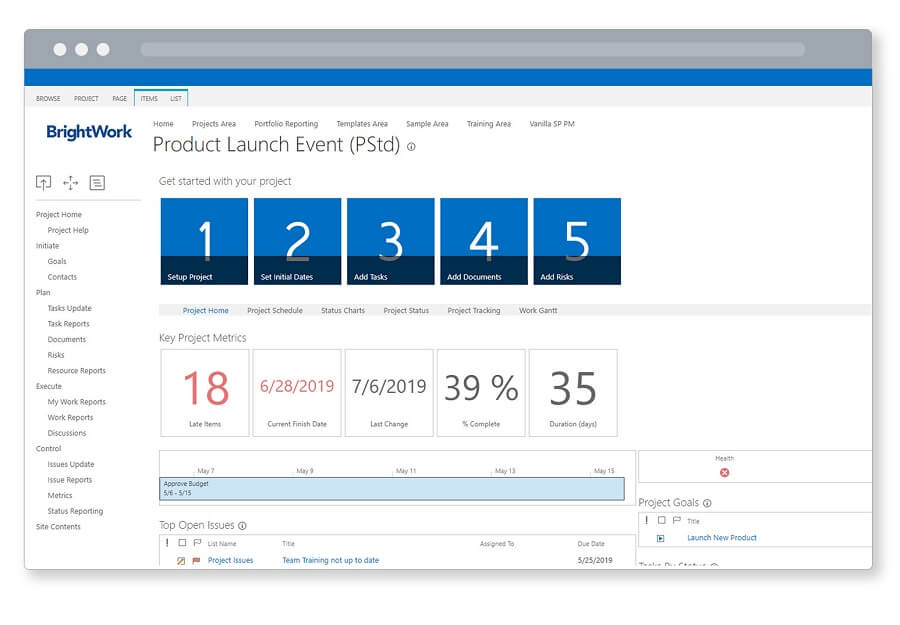This screenshot has width=900, height=625.
Task: Open the Team Training not up to date issue
Action: (330, 561)
